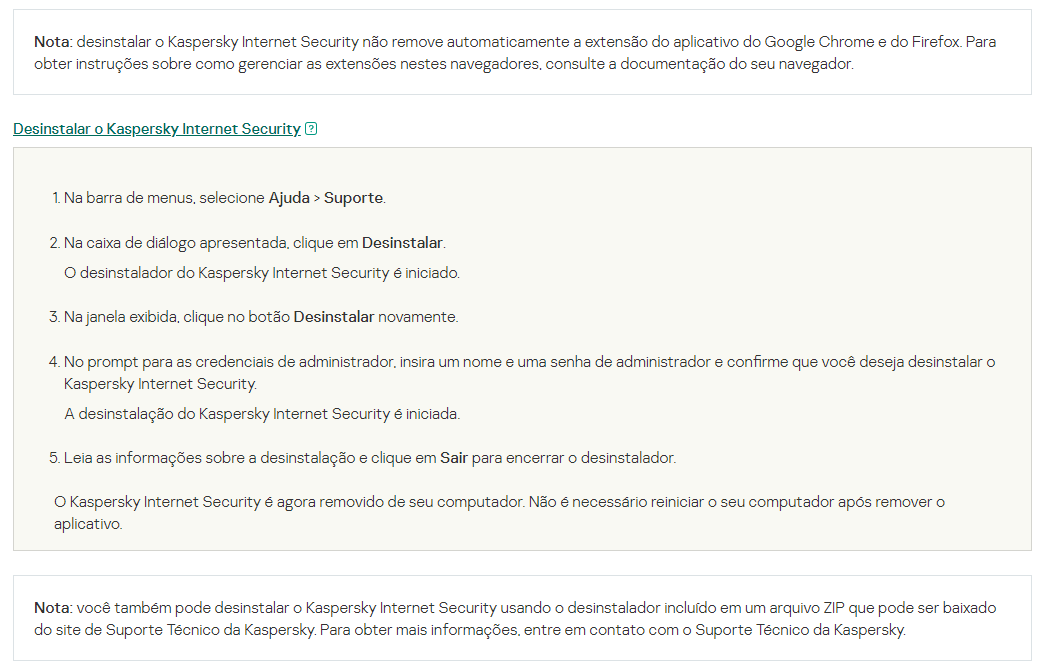Click 'Leia as informações' text in step 5

click(x=130, y=458)
